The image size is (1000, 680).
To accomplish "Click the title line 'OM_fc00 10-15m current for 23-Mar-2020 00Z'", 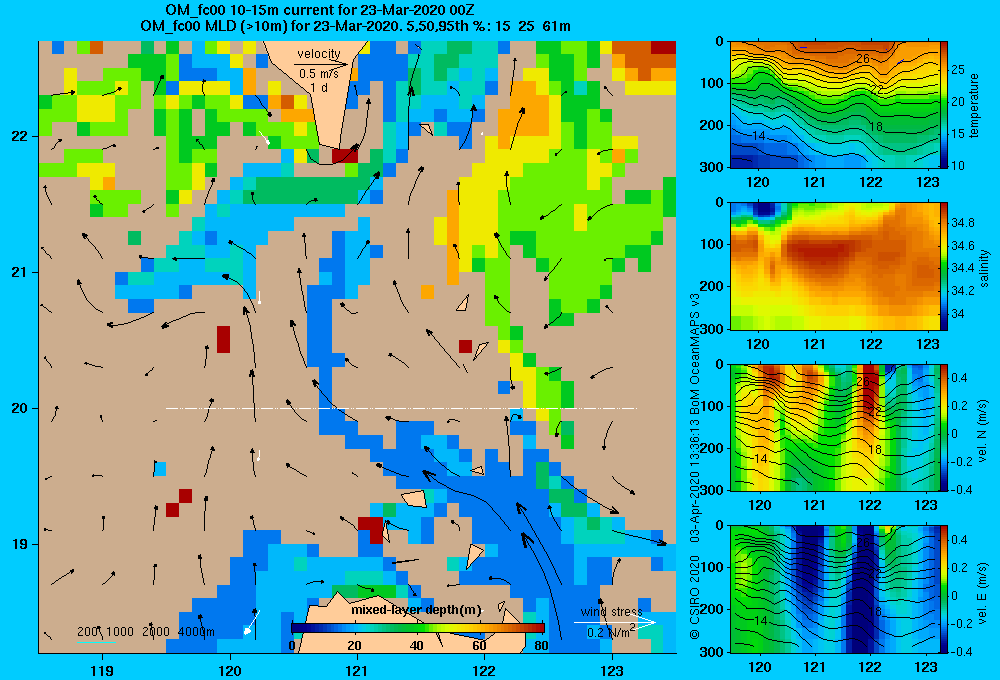I will point(320,10).
